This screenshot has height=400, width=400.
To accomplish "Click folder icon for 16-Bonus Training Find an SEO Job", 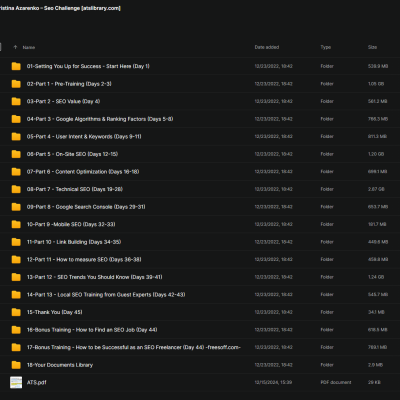I will click(x=16, y=330).
